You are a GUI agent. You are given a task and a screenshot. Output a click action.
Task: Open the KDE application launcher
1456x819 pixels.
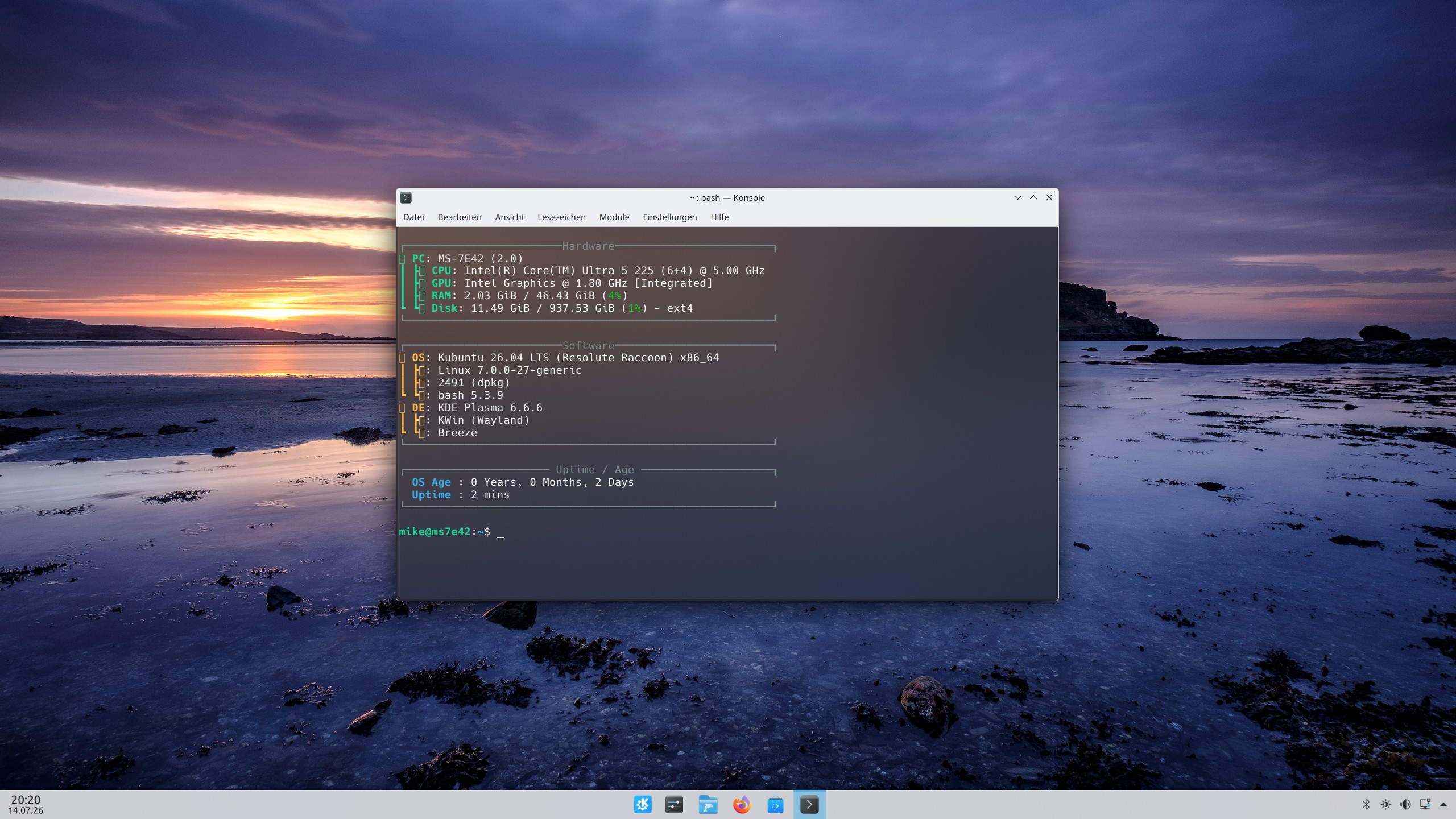tap(643, 804)
